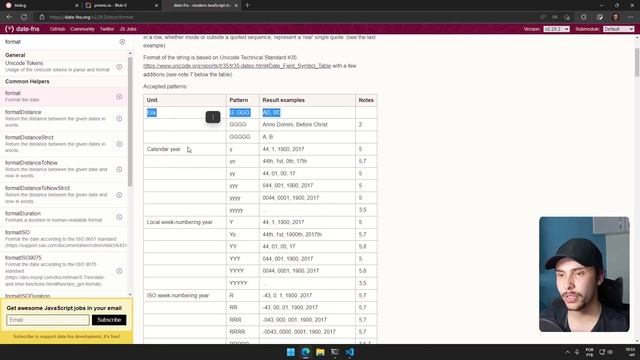Click arrow icon next to formatDuration

119,217
